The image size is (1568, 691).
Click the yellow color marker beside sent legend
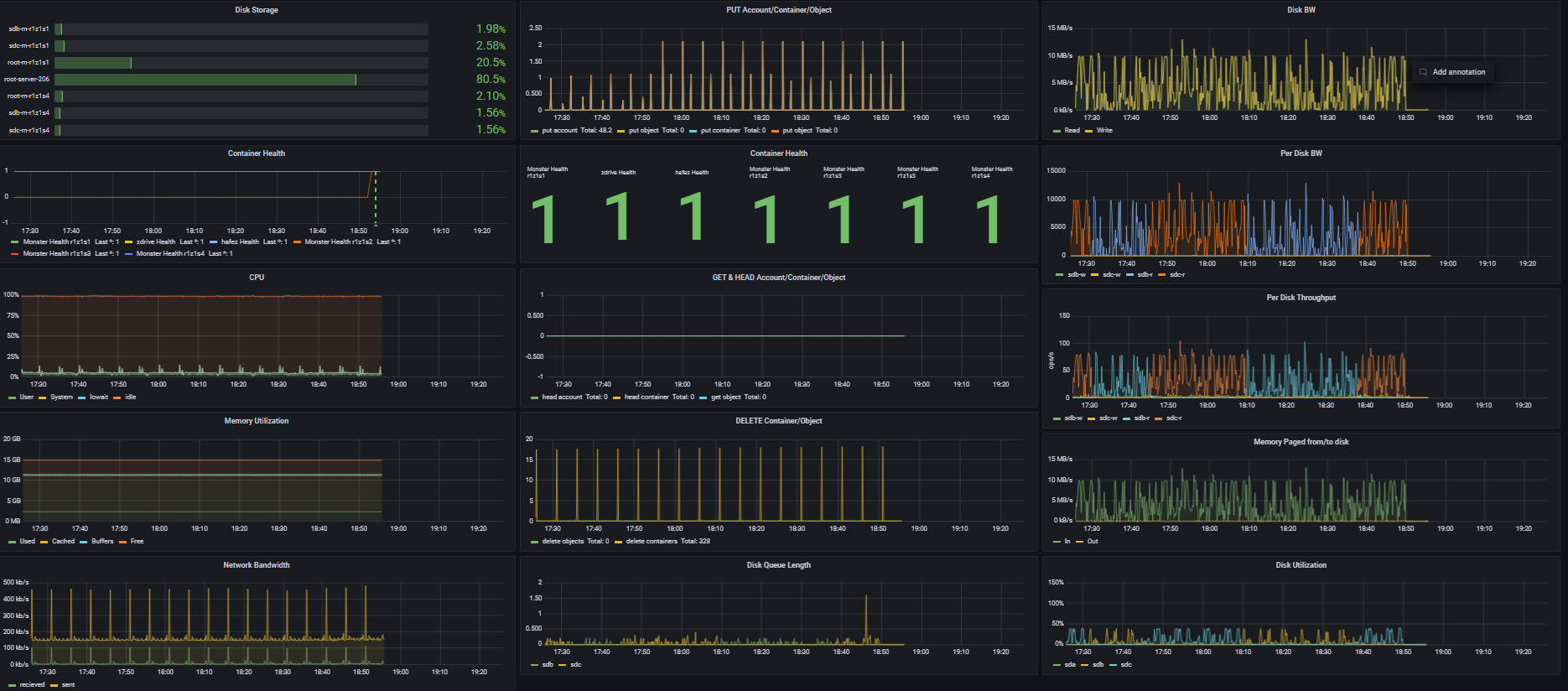[55, 685]
